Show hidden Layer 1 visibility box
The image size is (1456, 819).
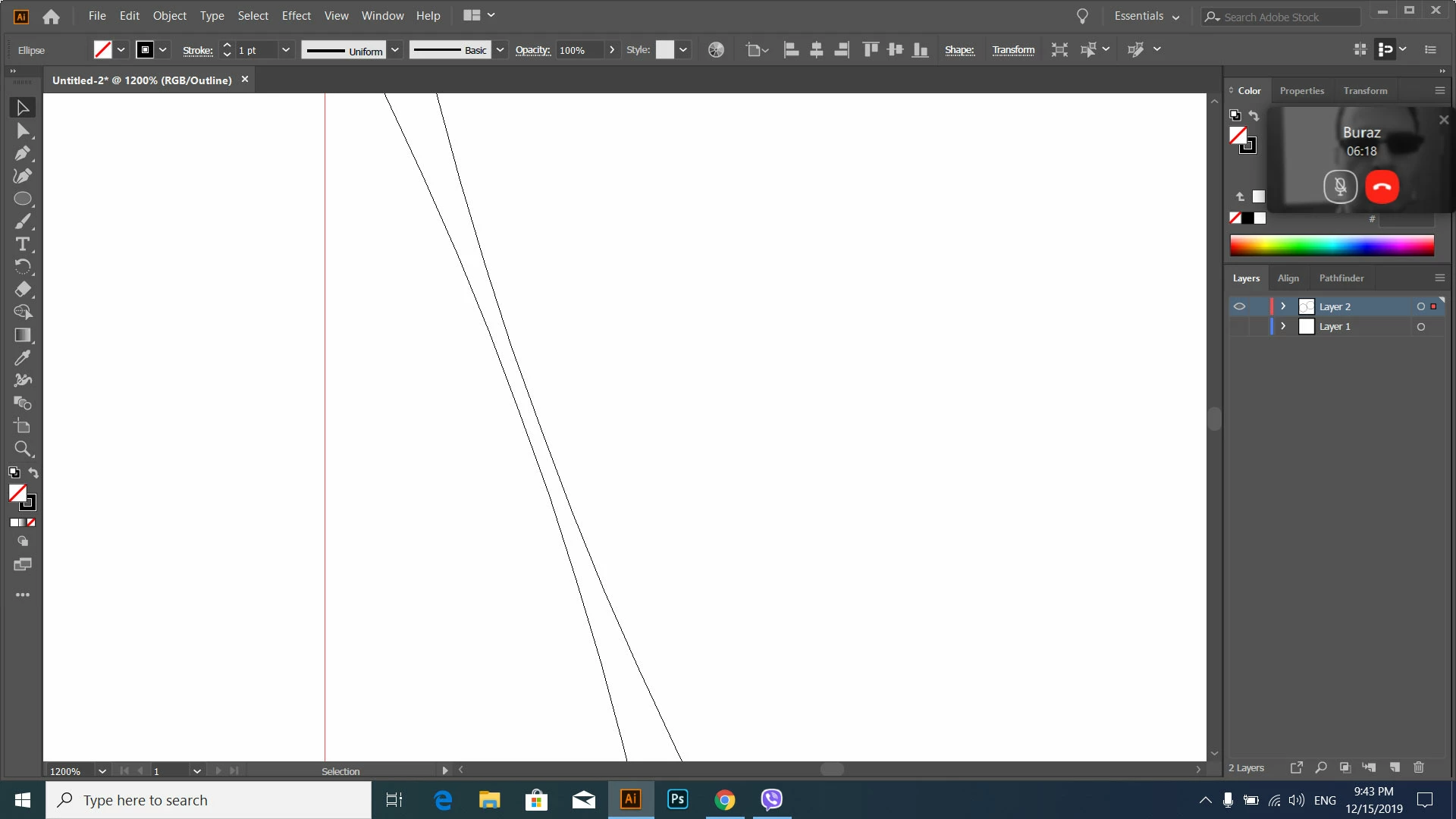(1239, 327)
